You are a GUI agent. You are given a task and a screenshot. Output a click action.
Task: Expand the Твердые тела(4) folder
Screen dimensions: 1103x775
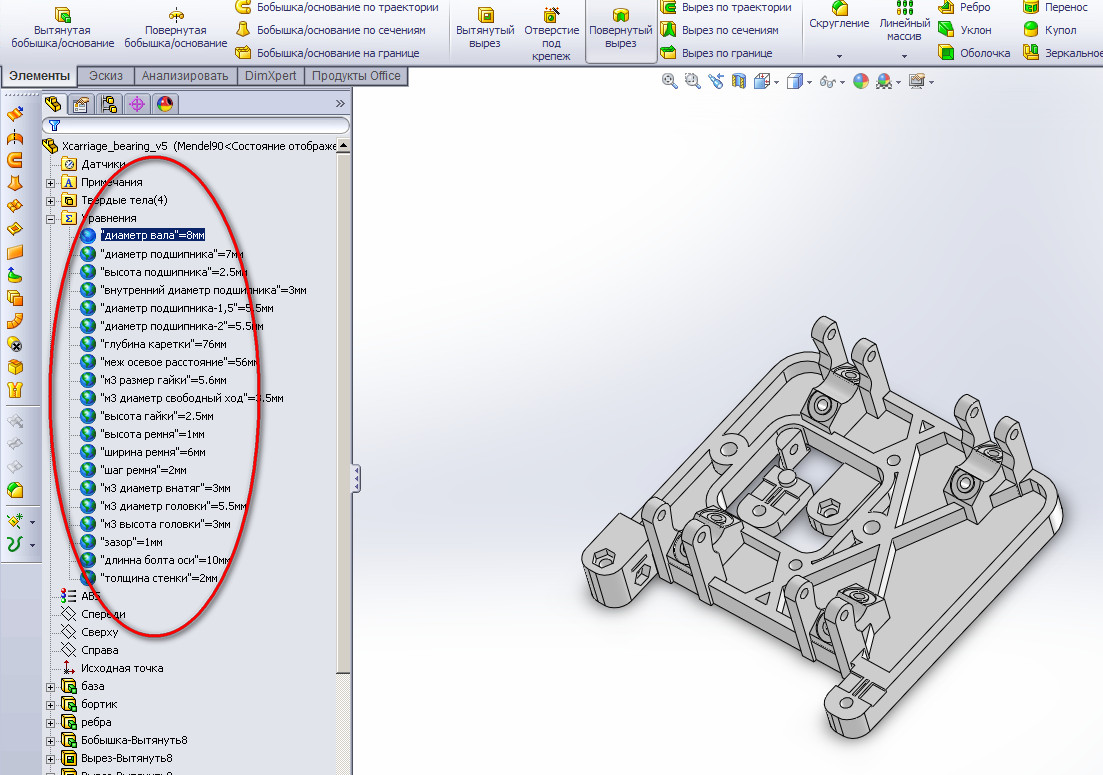tap(51, 200)
